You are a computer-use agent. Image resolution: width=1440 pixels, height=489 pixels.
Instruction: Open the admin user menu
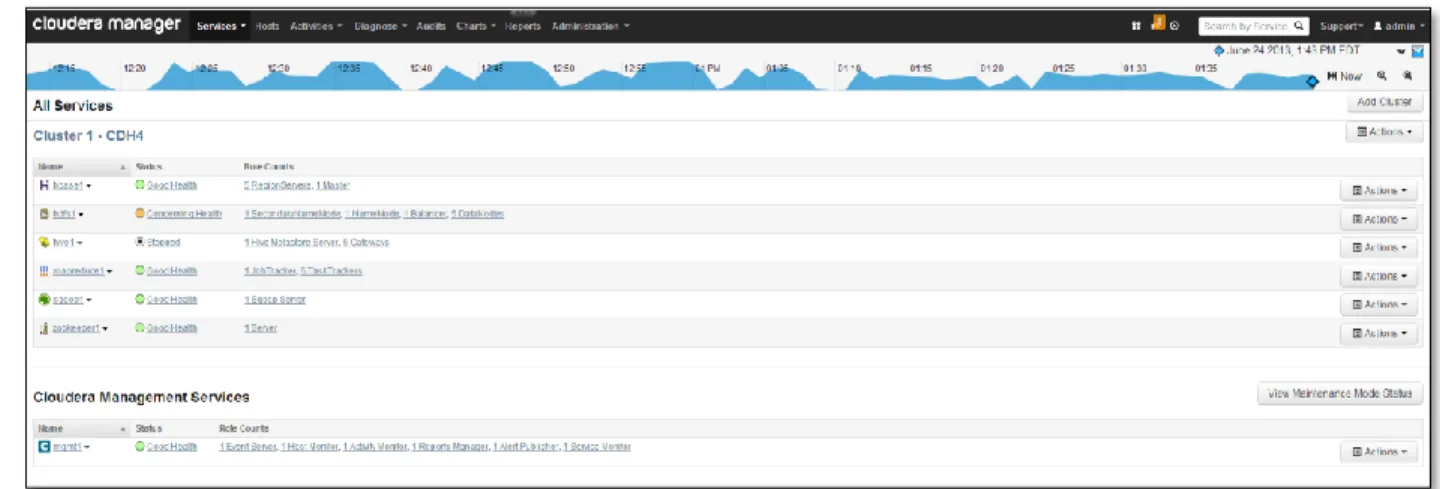click(x=1399, y=26)
